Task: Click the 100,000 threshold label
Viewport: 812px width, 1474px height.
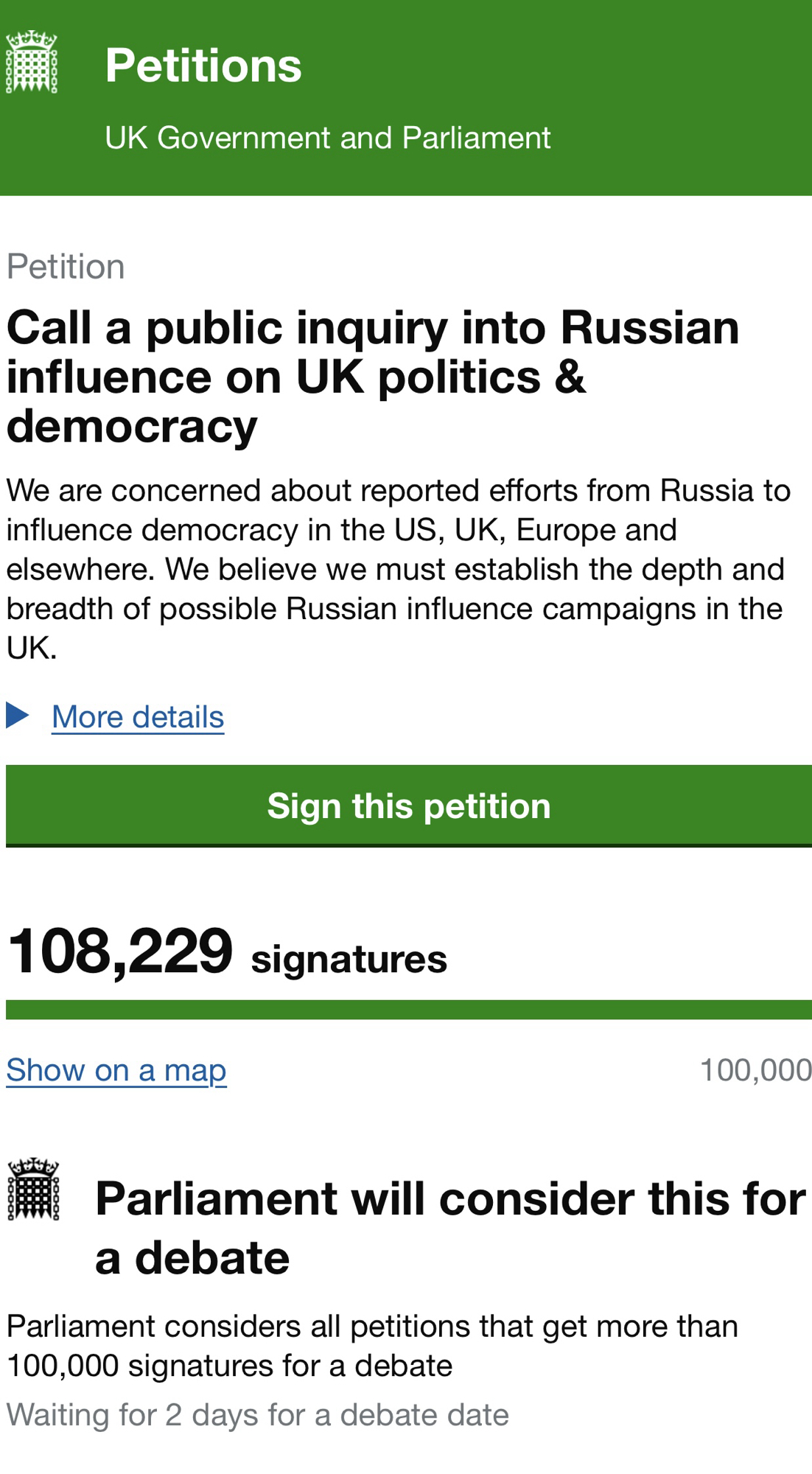Action: pyautogui.click(x=755, y=1070)
